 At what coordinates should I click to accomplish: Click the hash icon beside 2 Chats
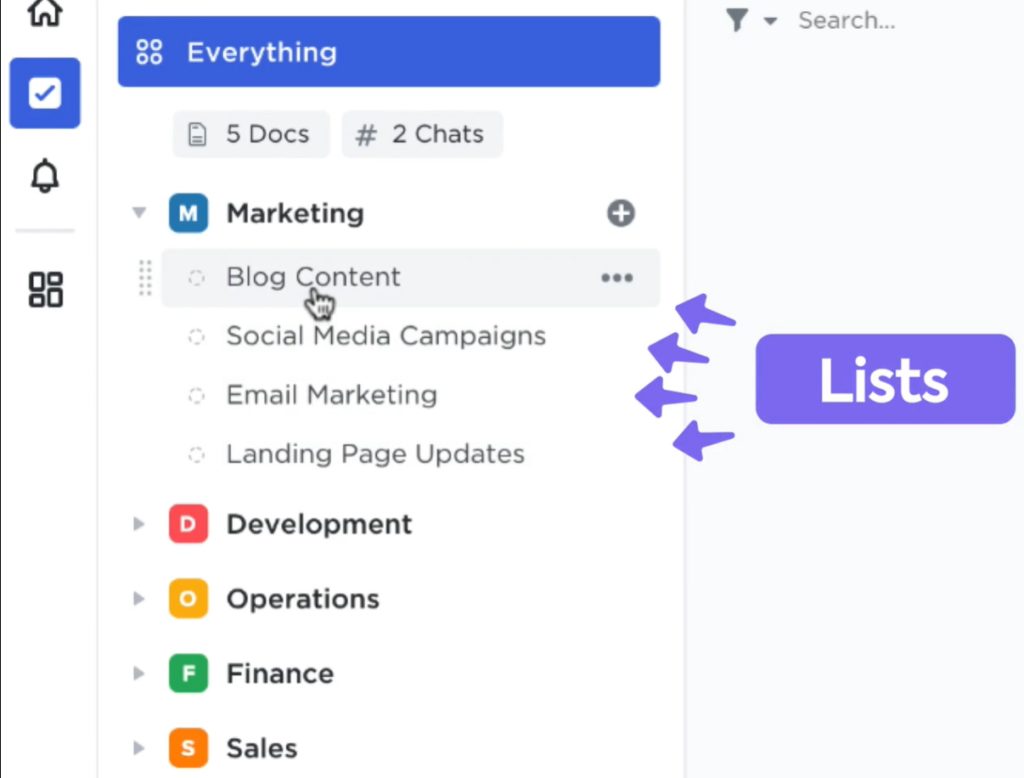pyautogui.click(x=366, y=135)
